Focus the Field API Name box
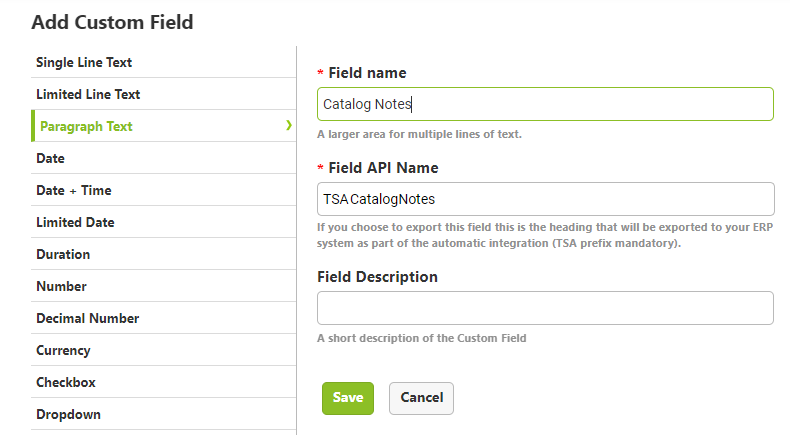Screen dimensions: 790x435 pyautogui.click(x=546, y=199)
